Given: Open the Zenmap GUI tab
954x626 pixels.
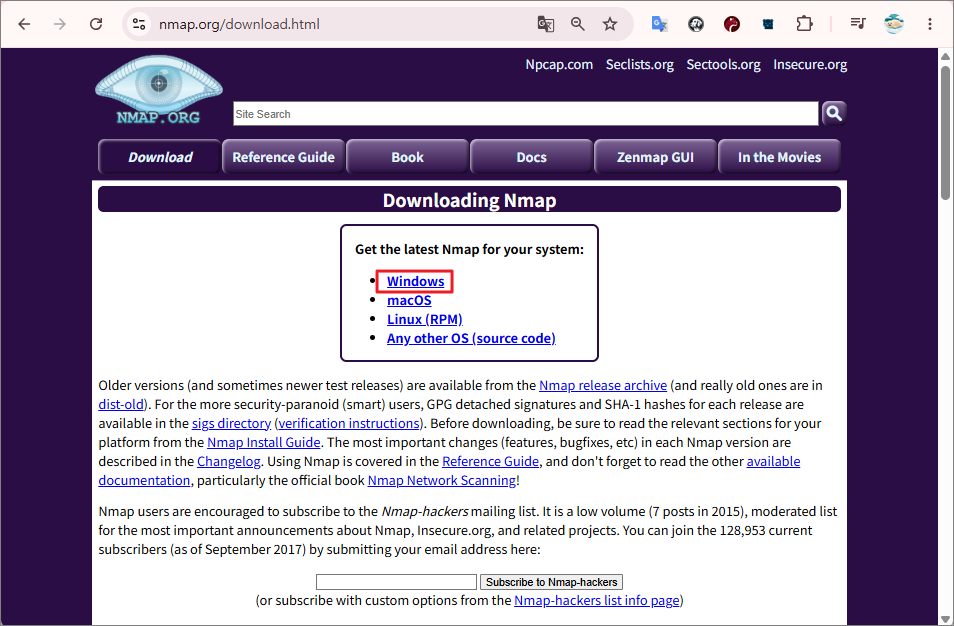Looking at the screenshot, I should [x=655, y=157].
